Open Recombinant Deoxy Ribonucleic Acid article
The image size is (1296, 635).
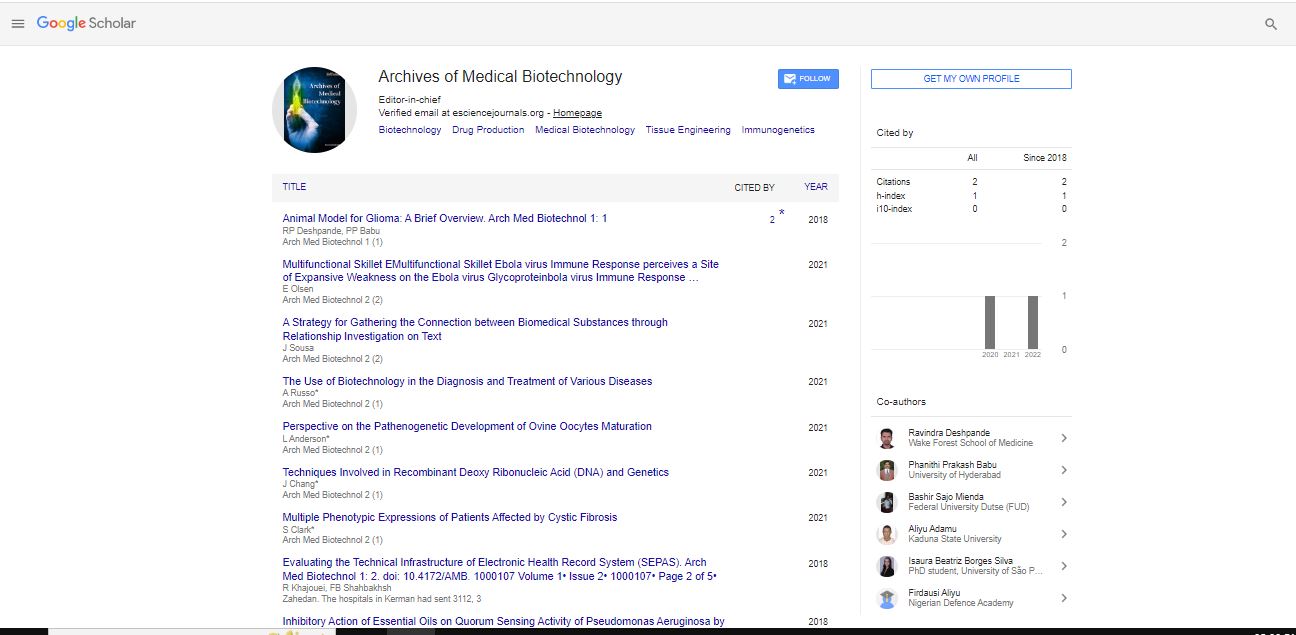(476, 472)
